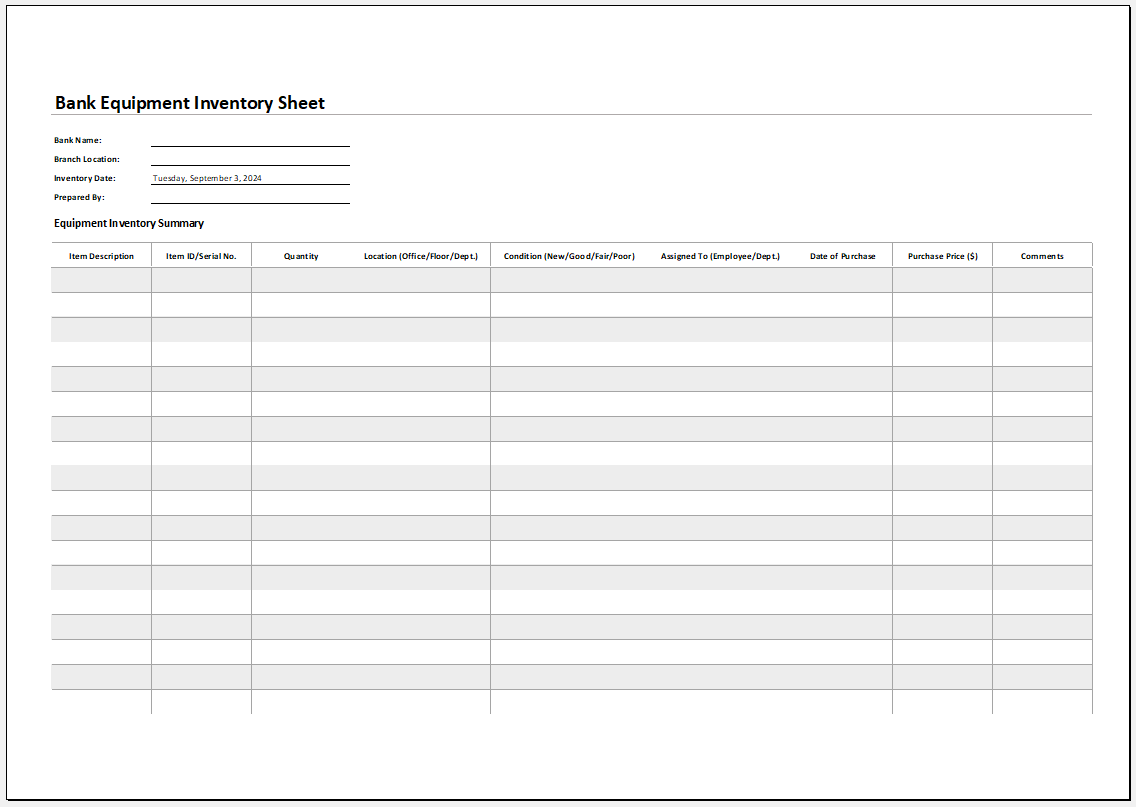Select the Condition (New/Good/Fair/Poor) header
The width and height of the screenshot is (1136, 807).
point(569,256)
